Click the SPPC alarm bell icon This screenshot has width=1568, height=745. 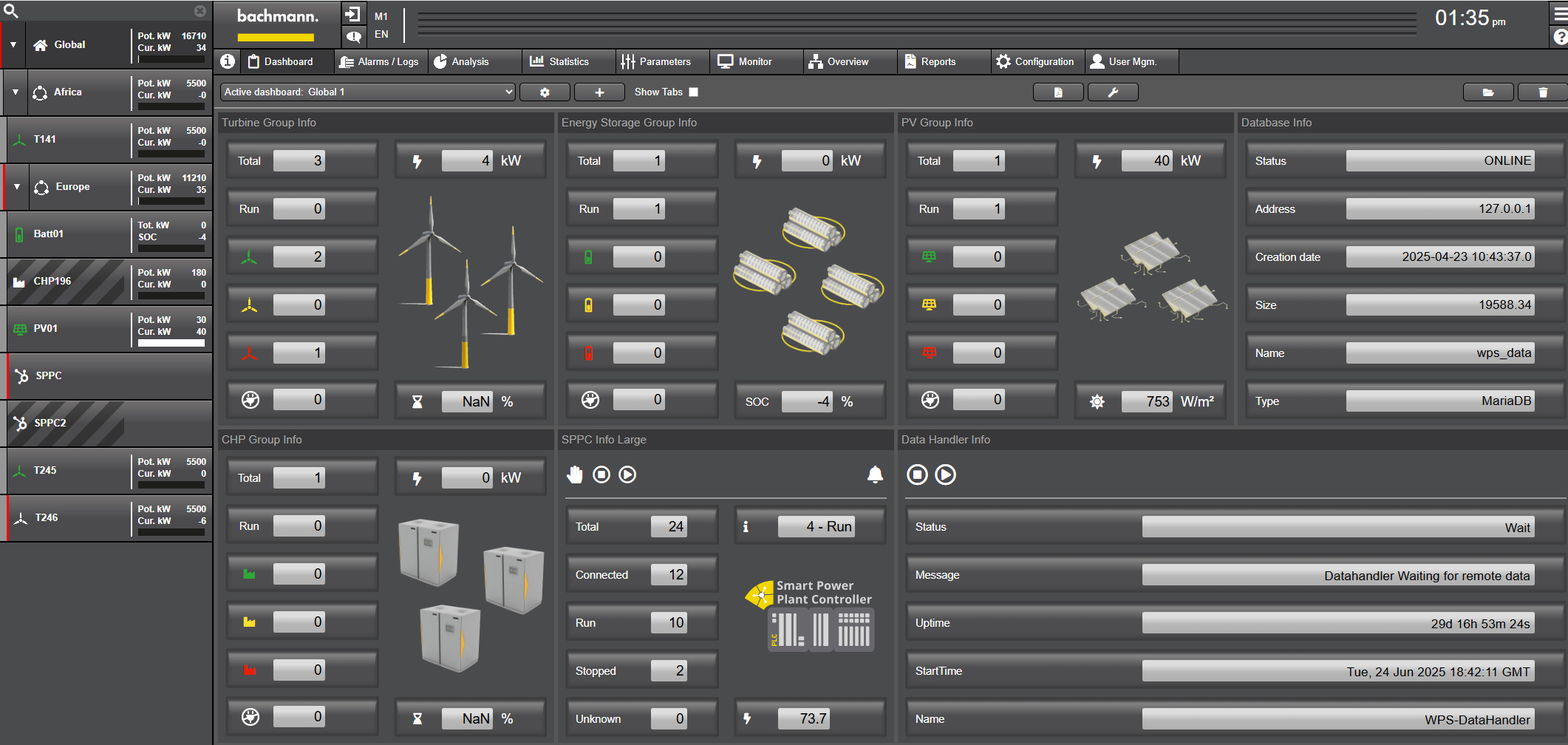875,474
